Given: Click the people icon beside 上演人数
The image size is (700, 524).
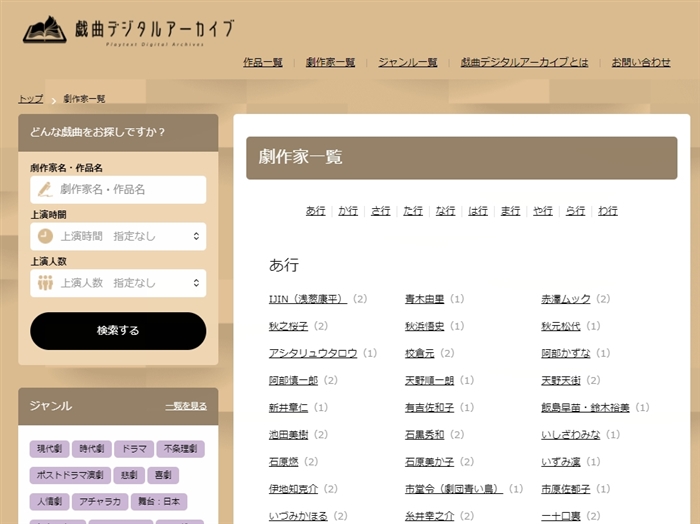Looking at the screenshot, I should [45, 283].
